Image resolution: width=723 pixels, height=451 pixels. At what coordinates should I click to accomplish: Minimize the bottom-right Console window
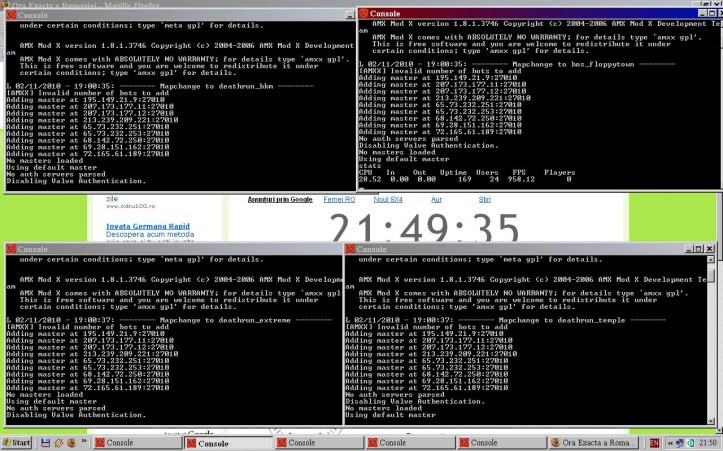688,249
